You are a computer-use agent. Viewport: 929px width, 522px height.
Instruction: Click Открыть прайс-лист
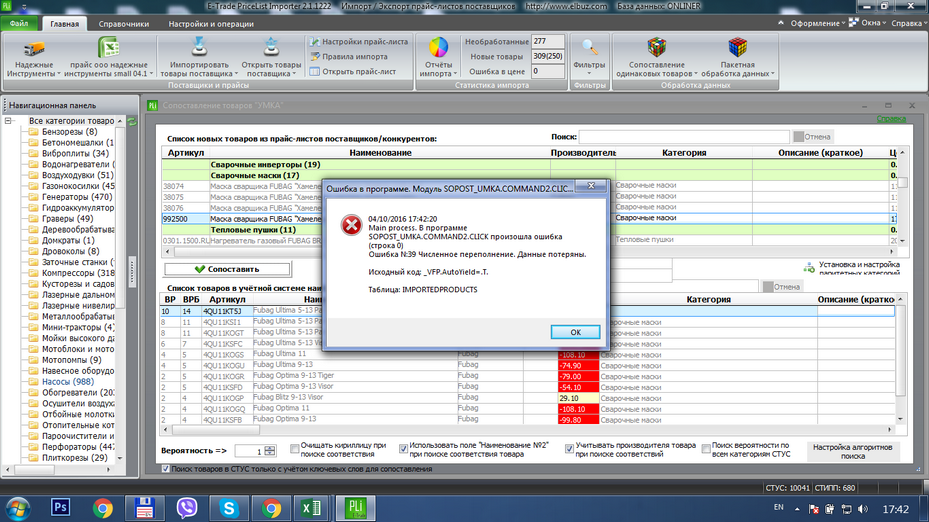353,71
